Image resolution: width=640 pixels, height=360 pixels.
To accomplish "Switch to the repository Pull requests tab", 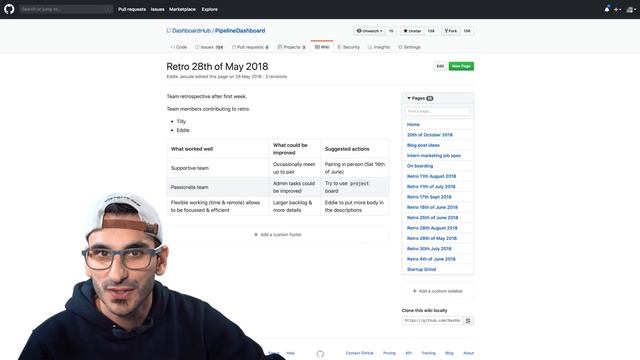I will coord(250,47).
